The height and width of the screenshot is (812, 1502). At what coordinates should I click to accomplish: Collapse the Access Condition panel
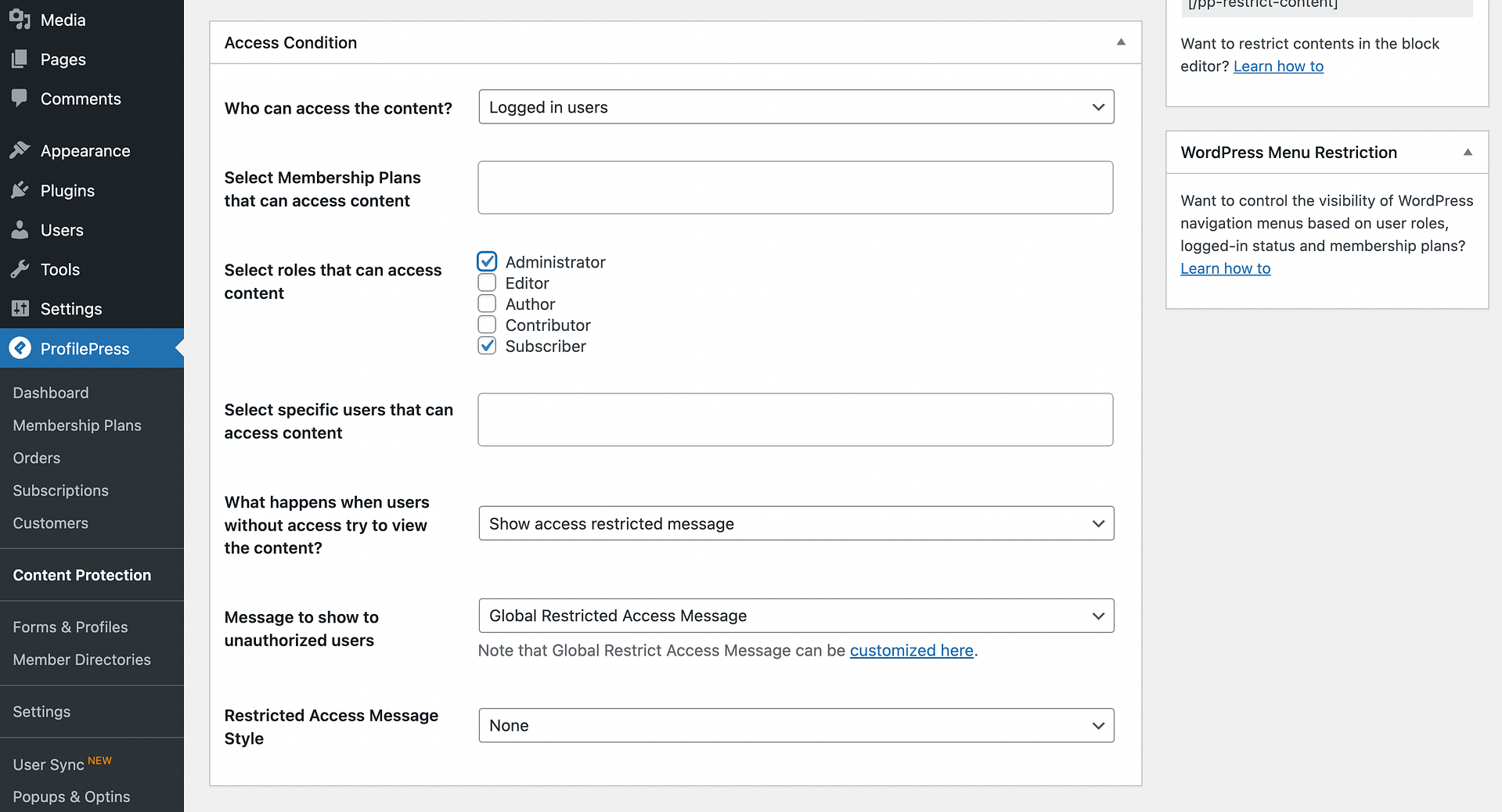(x=1121, y=42)
